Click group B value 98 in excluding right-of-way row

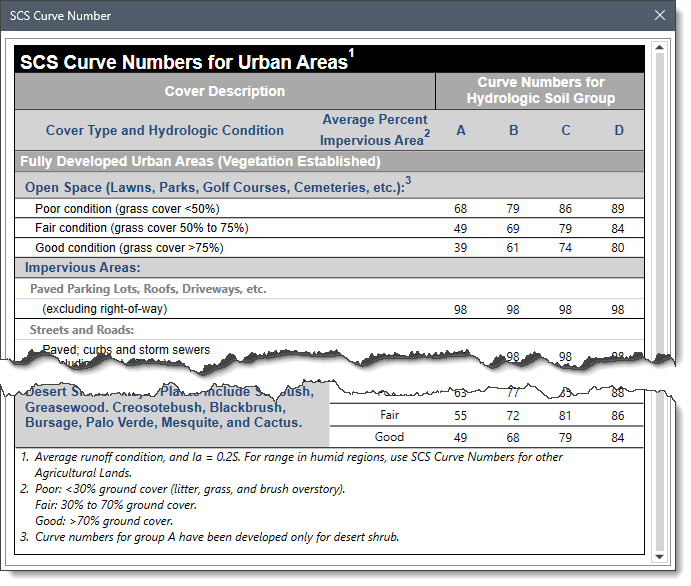point(513,310)
